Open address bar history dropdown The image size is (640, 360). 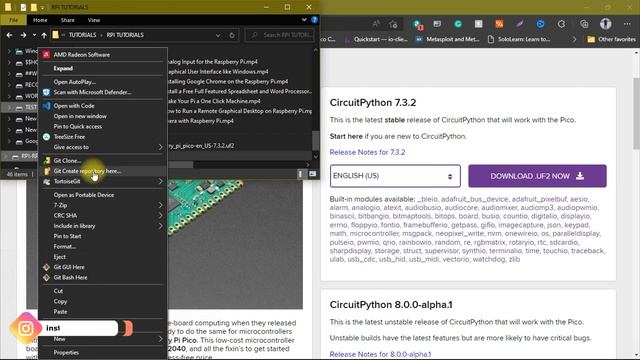pos(218,35)
